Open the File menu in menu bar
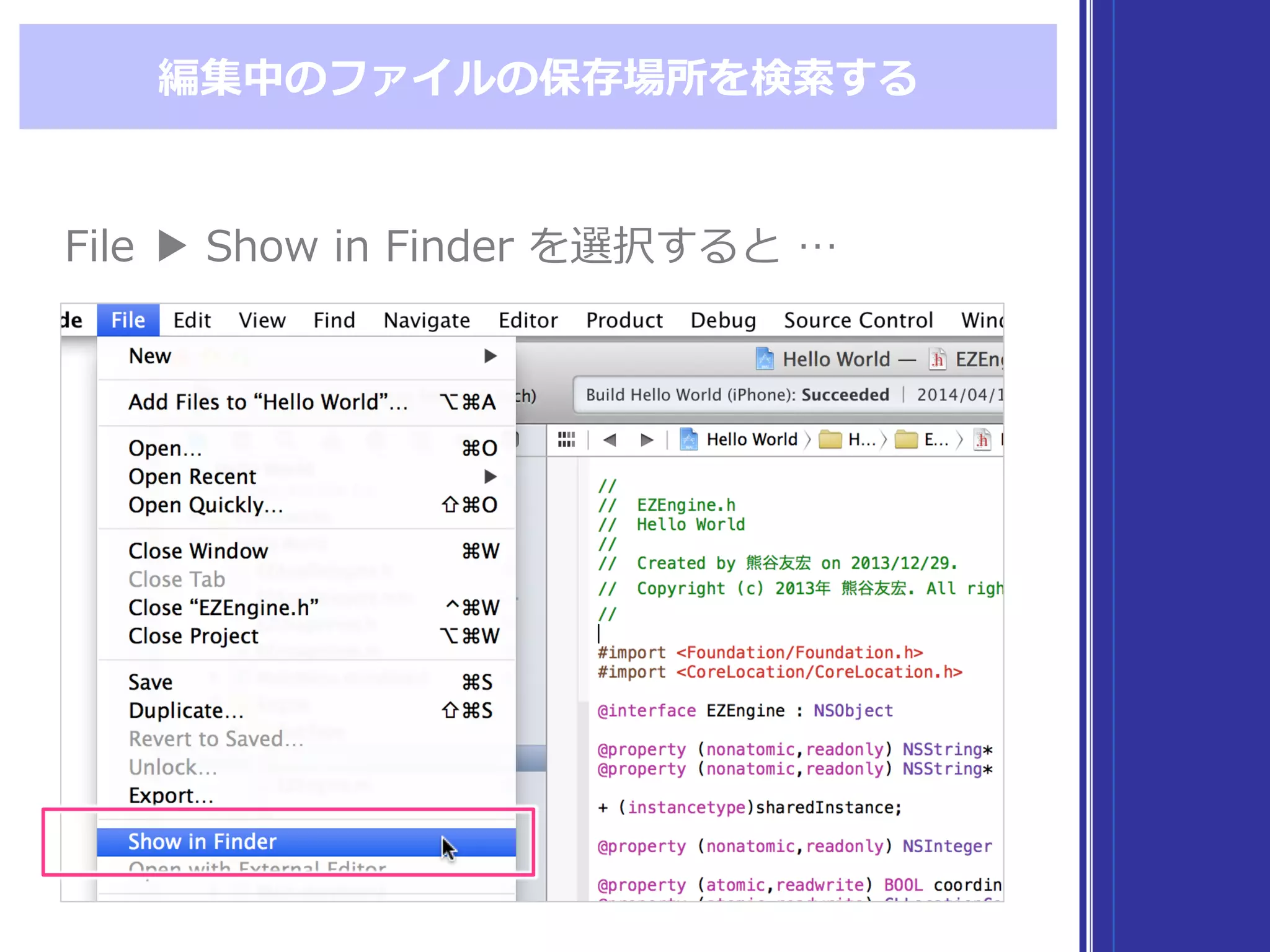Screen dimensions: 1270x952 pyautogui.click(x=128, y=320)
